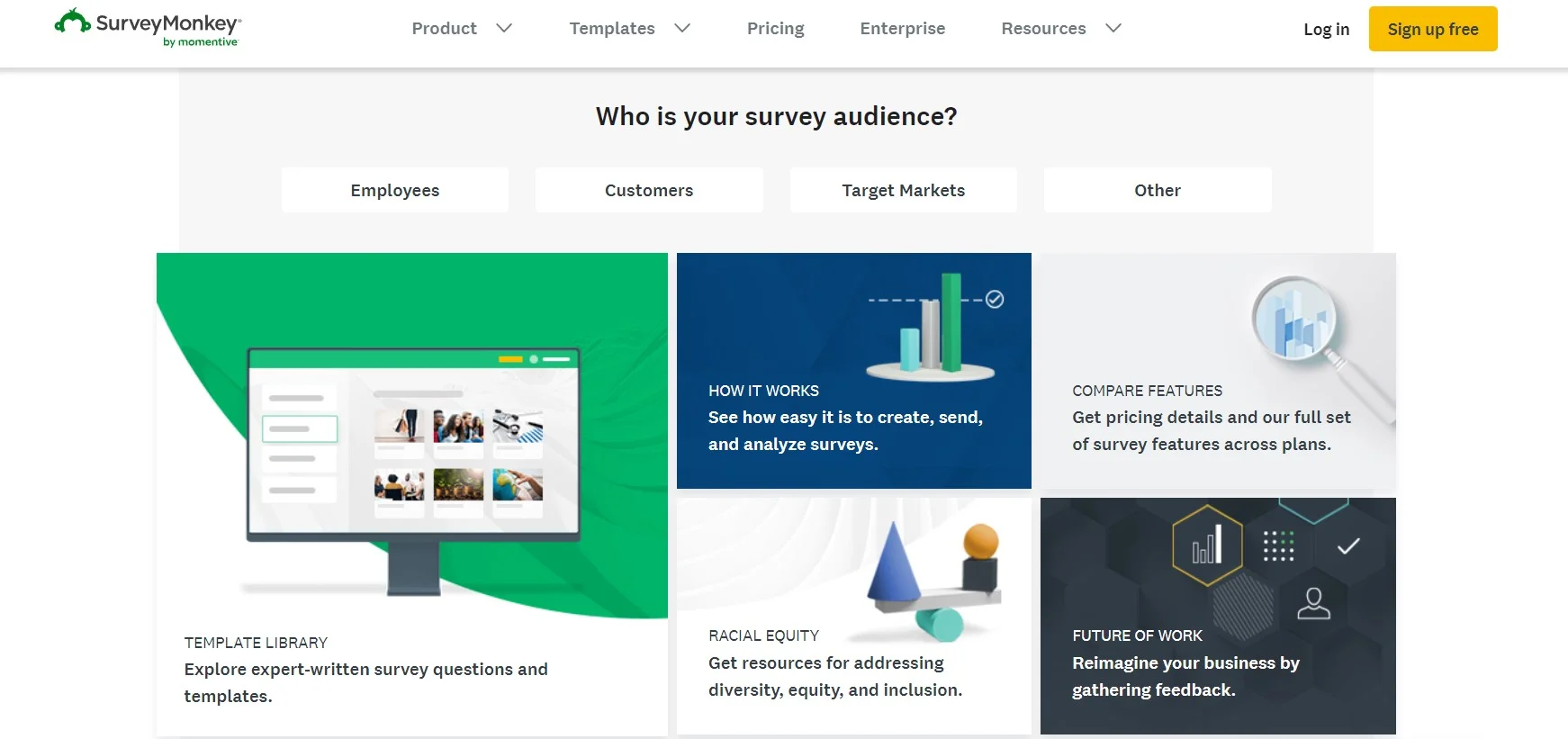
Task: Click the Sign up free button
Action: [1433, 29]
